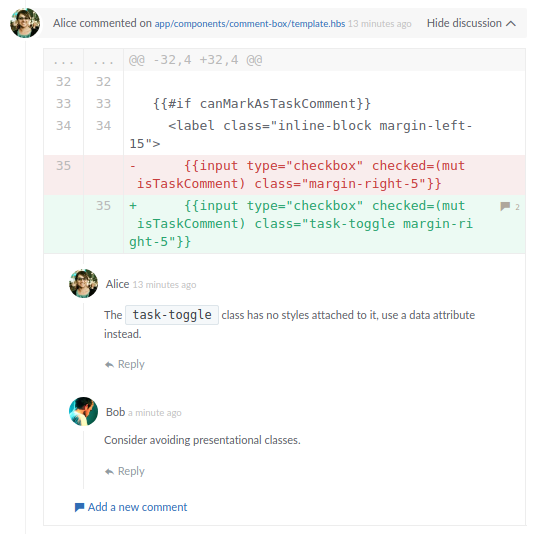Click the reply arrow under Alice's comment

coord(109,364)
